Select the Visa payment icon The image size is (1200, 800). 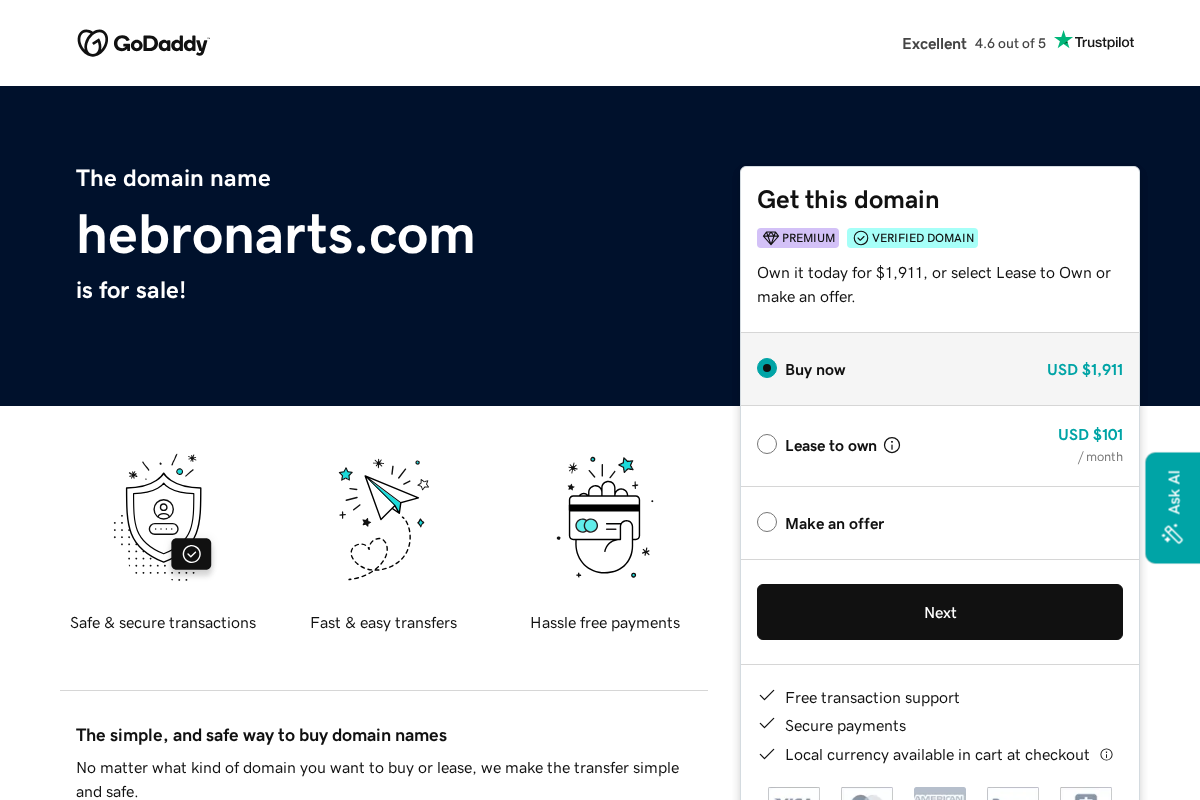793,793
